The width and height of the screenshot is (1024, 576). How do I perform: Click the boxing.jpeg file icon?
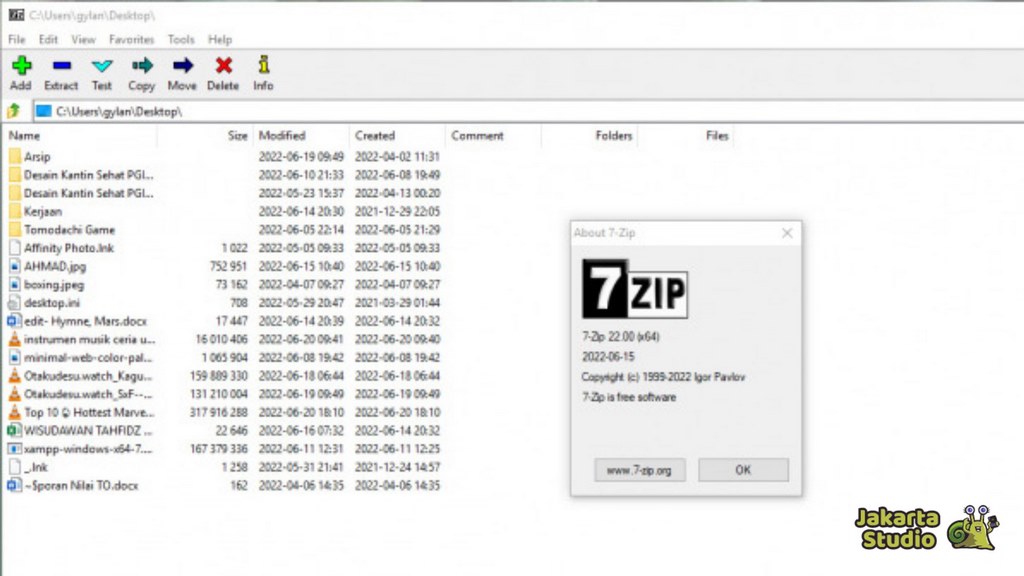[14, 285]
